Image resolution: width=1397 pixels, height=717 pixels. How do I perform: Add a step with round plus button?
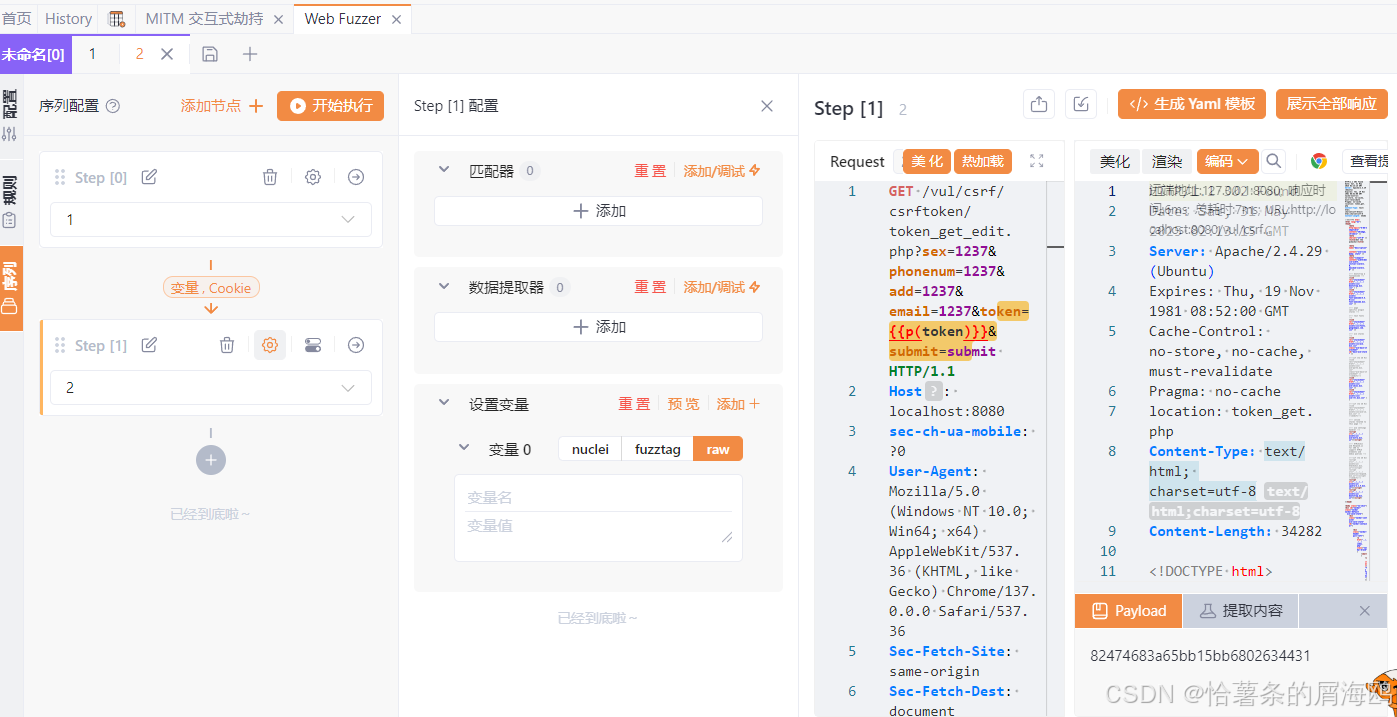point(211,460)
